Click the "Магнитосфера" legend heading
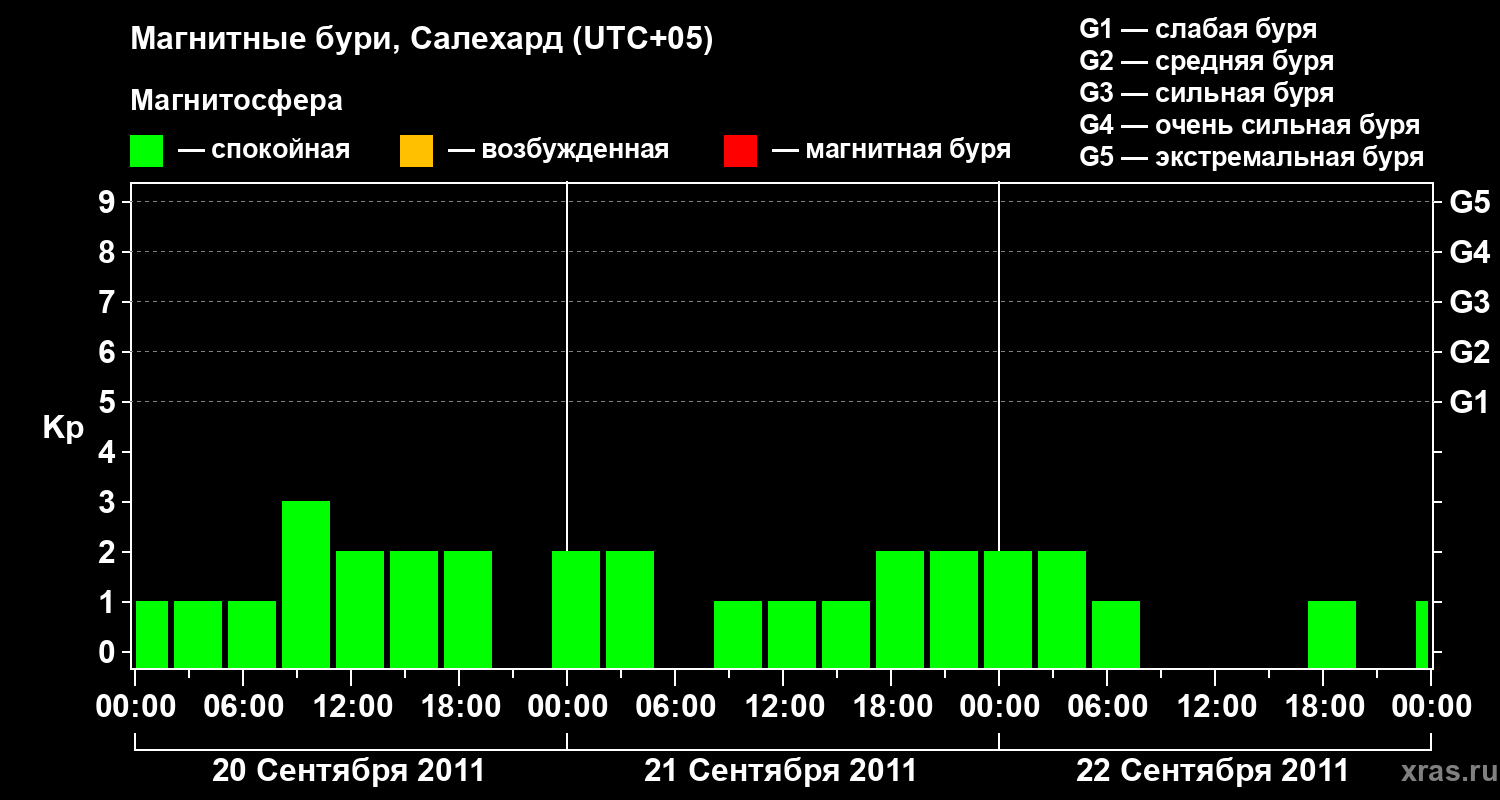 point(236,101)
